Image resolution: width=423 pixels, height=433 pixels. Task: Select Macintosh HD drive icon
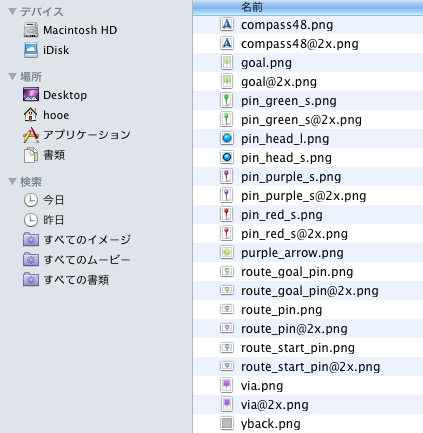[31, 30]
